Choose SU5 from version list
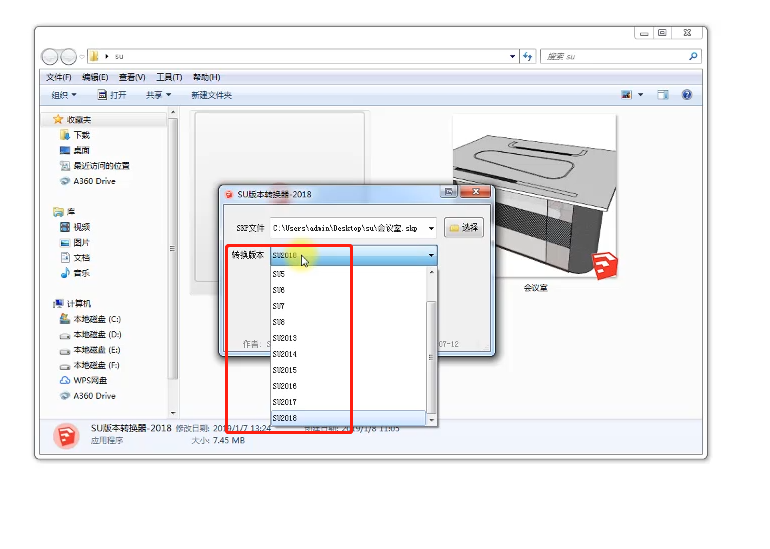Screen dimensions: 770x549 348,274
